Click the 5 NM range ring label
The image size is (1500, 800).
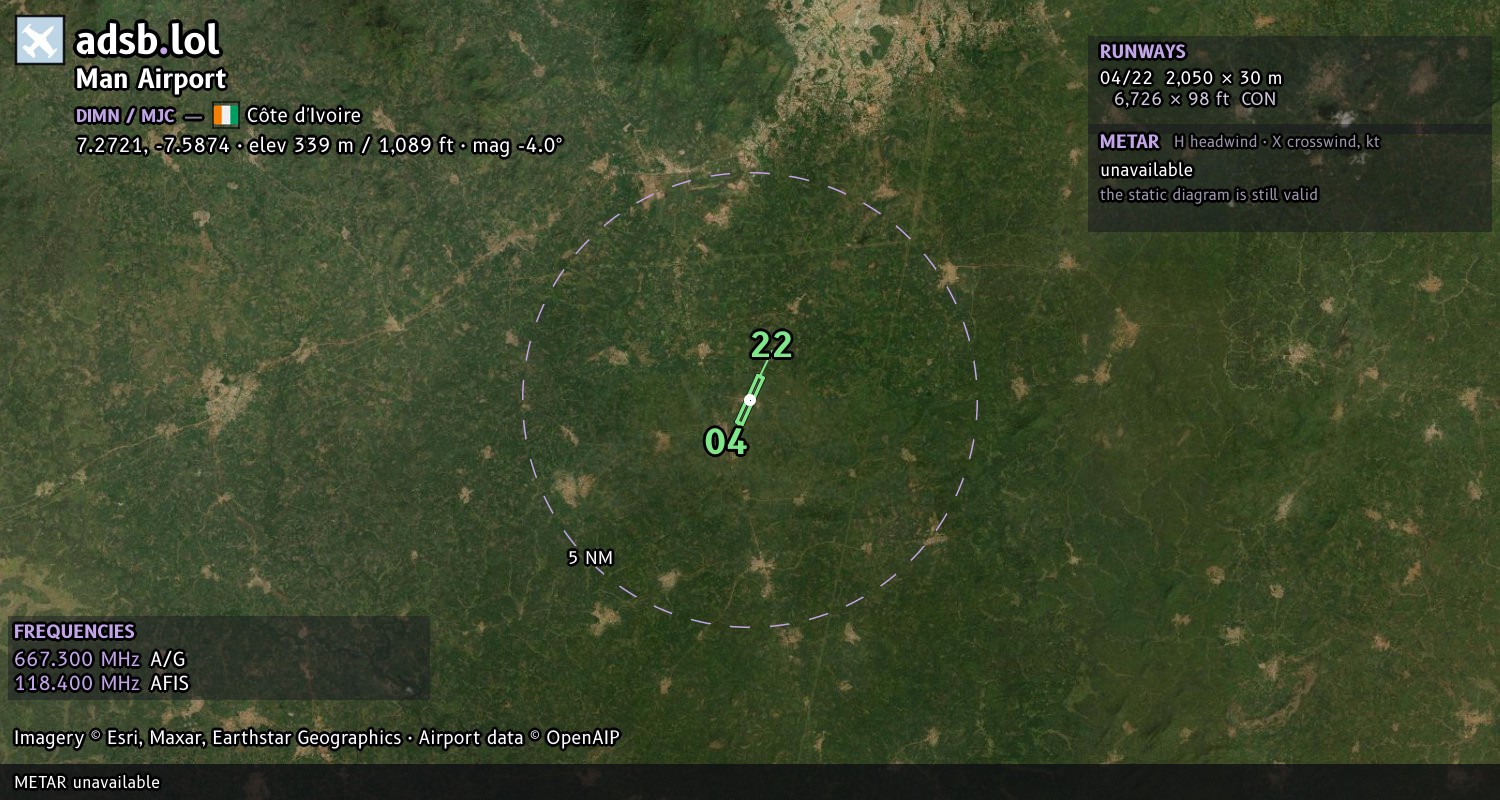tap(590, 558)
